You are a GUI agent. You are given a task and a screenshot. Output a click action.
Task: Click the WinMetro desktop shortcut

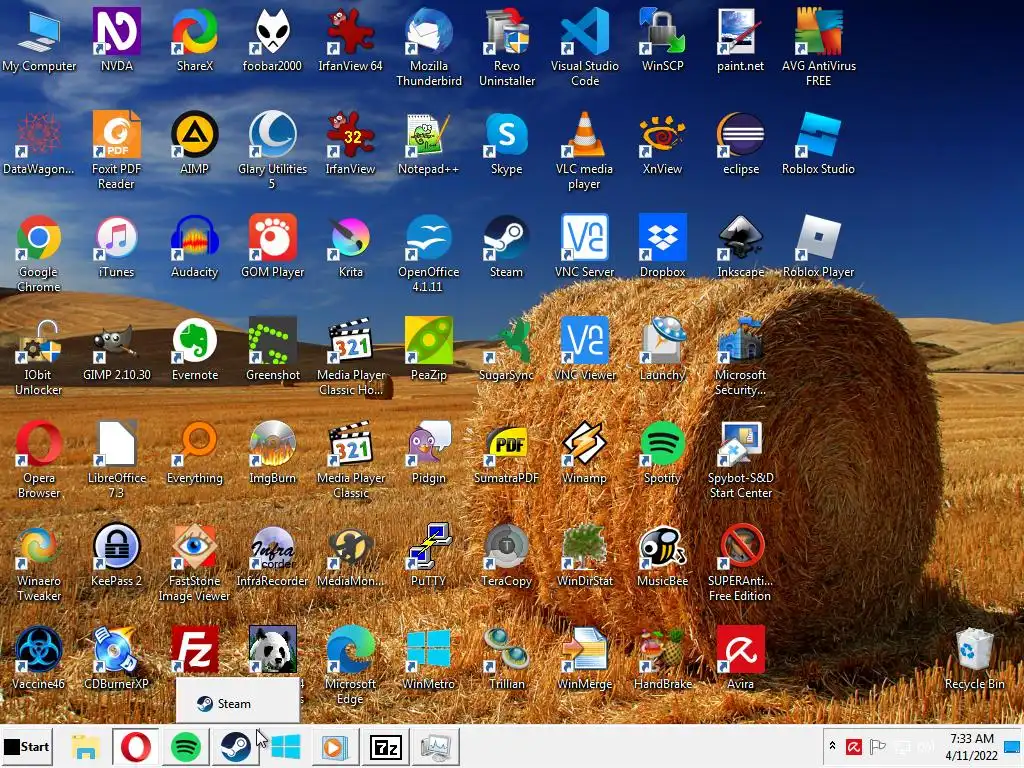click(x=428, y=658)
